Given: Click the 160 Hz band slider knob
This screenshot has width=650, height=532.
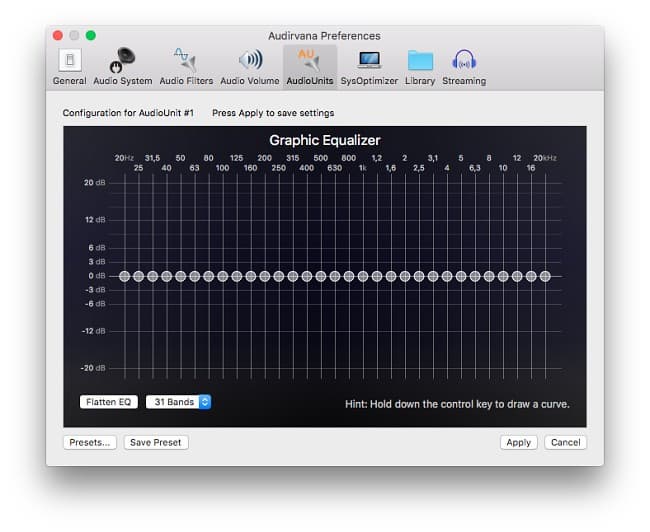Looking at the screenshot, I should 251,276.
